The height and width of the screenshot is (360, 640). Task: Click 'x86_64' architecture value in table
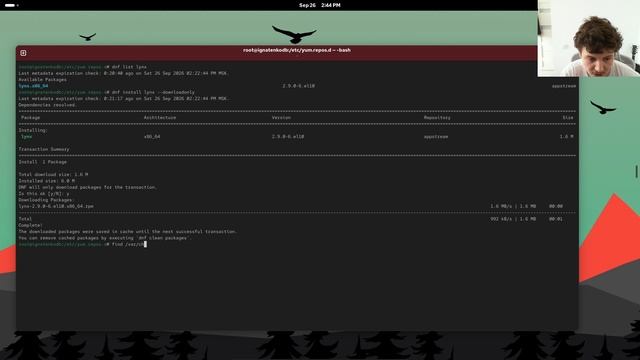[152, 137]
